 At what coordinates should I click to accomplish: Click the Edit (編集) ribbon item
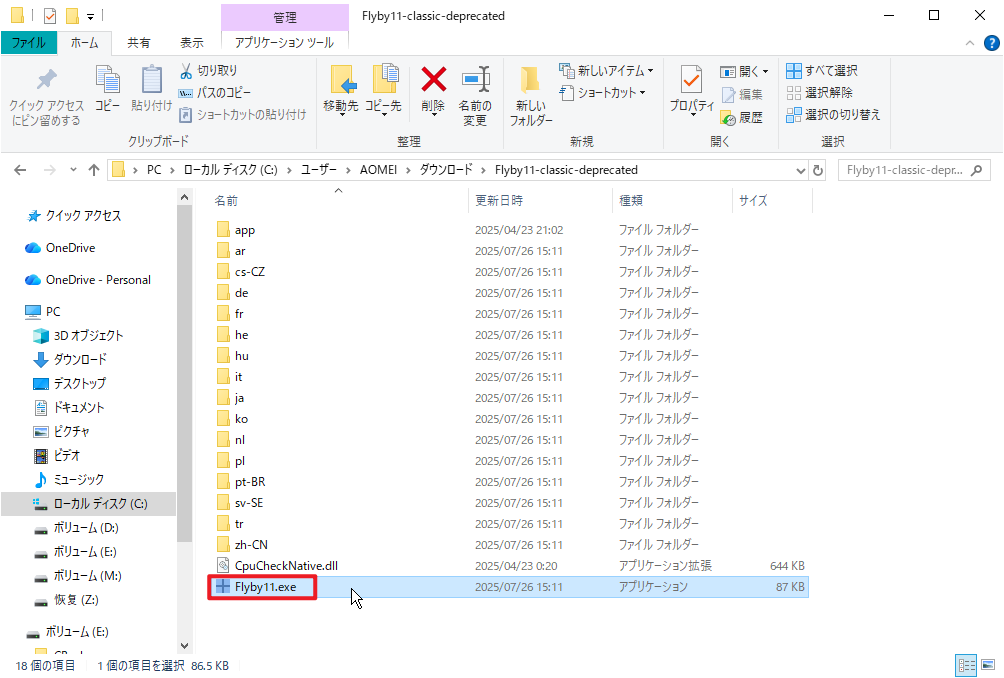(742, 95)
